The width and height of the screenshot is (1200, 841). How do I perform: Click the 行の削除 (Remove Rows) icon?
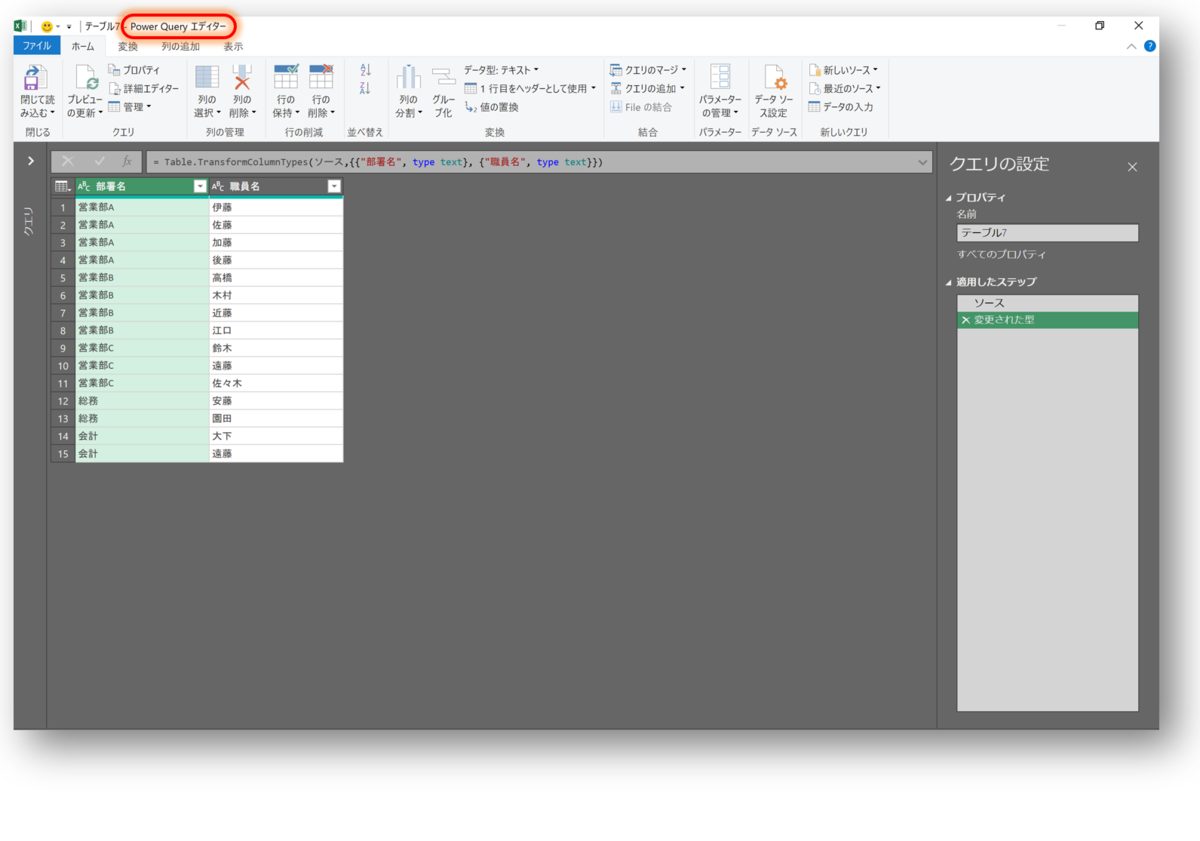(321, 77)
